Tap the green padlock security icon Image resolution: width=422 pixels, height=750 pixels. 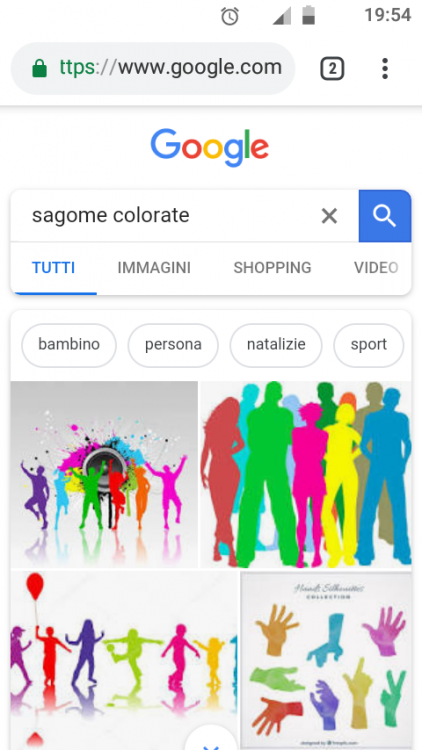click(40, 68)
